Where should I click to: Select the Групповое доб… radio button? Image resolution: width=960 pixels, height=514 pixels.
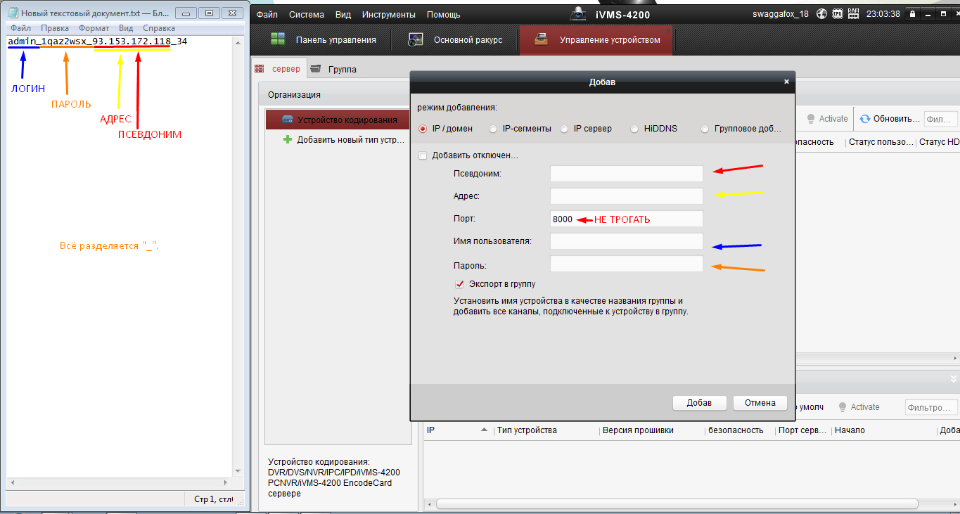705,129
